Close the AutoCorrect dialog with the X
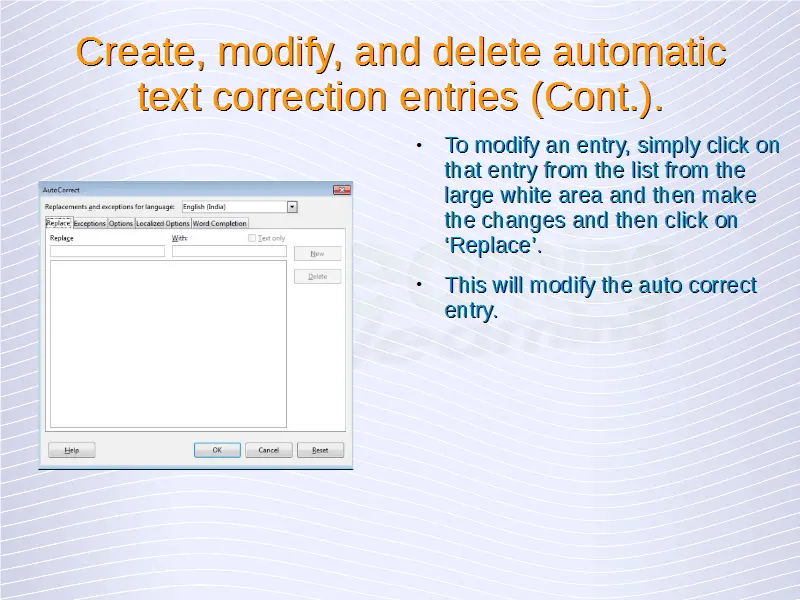The width and height of the screenshot is (800, 600). 342,189
